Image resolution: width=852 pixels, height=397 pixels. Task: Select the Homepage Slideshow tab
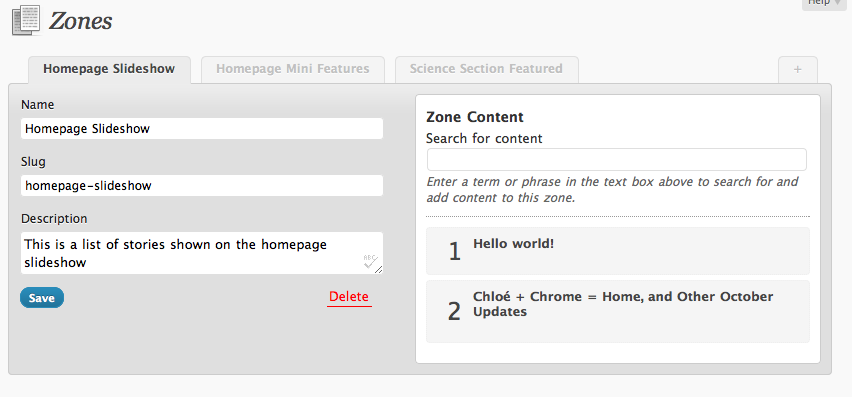point(109,70)
